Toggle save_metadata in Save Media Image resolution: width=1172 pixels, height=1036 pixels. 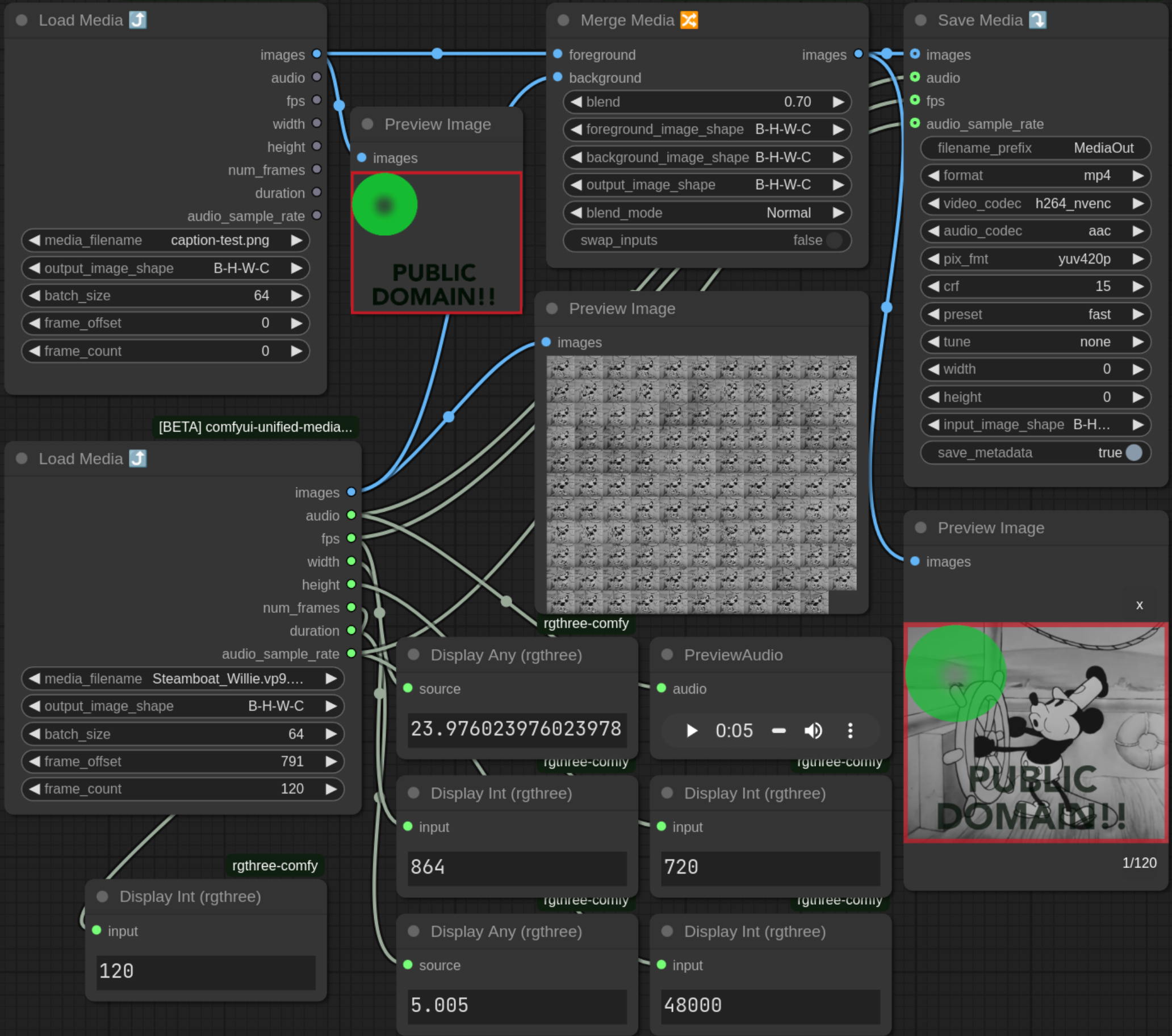(x=1036, y=453)
